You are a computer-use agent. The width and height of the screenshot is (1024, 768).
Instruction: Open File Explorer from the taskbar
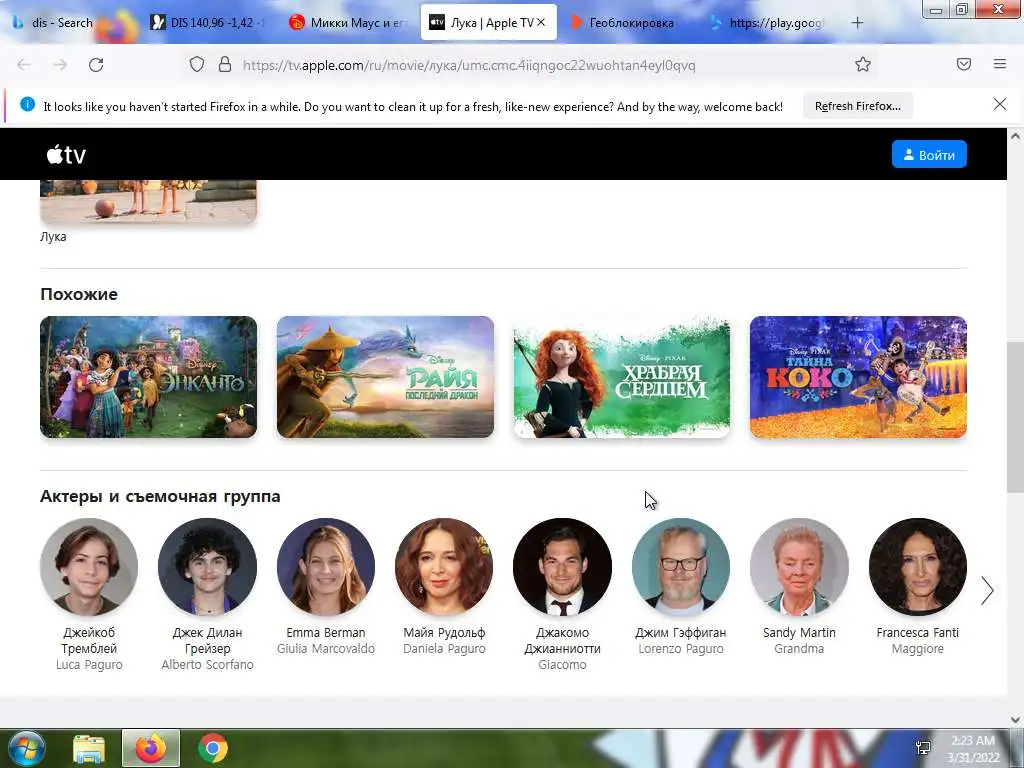89,749
